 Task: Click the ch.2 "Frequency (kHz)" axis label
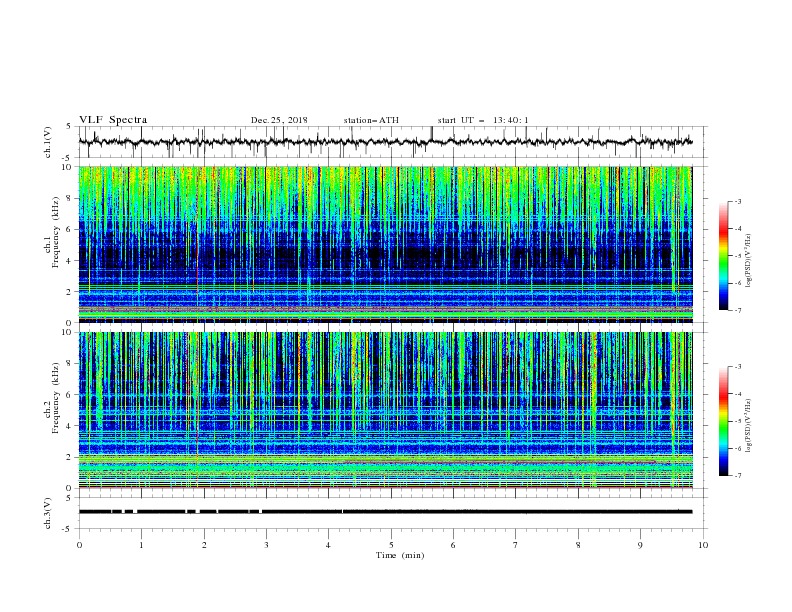pyautogui.click(x=56, y=398)
